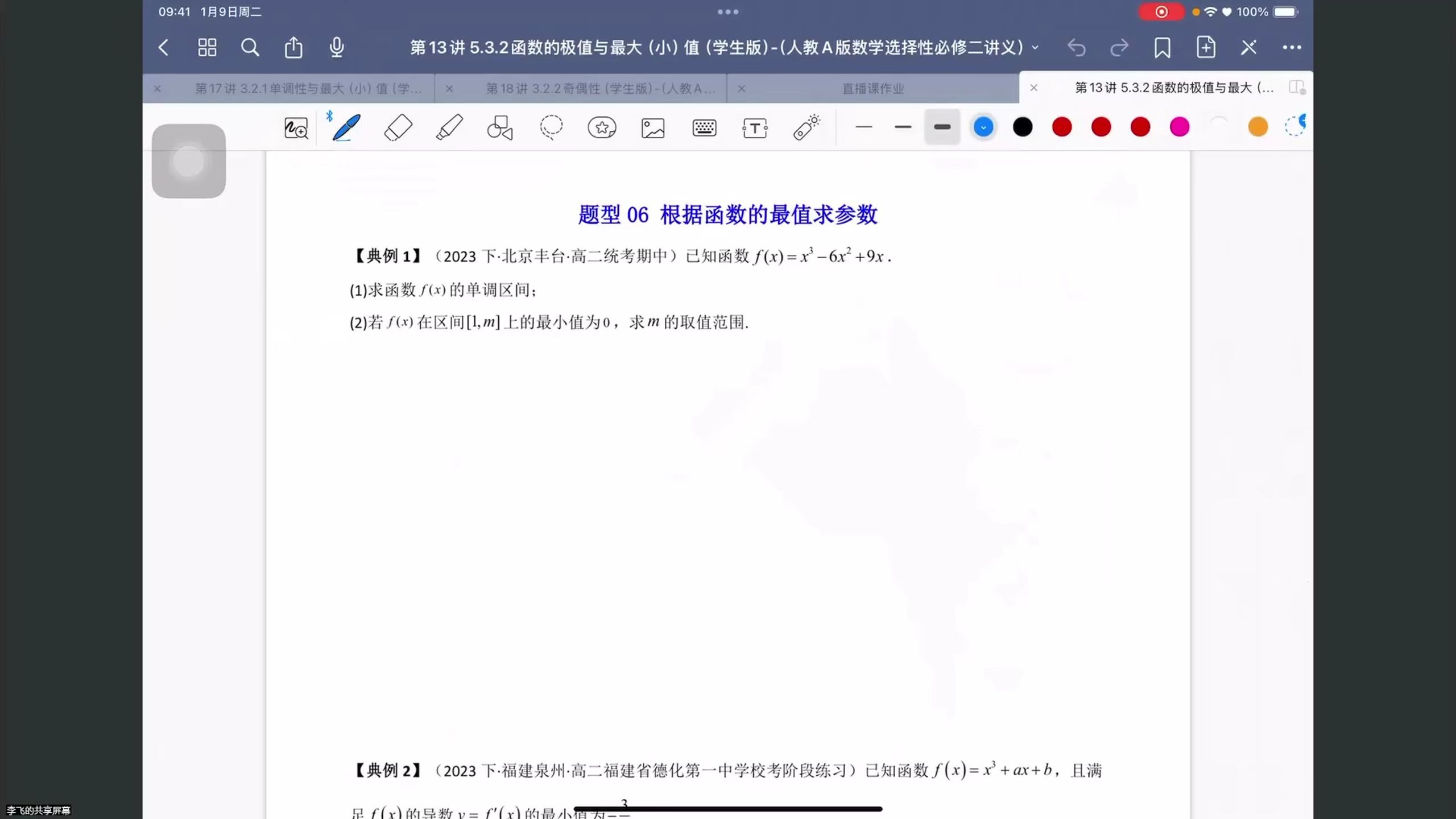Viewport: 1456px width, 819px height.
Task: Pick the magenta color swatch
Action: pos(1180,127)
